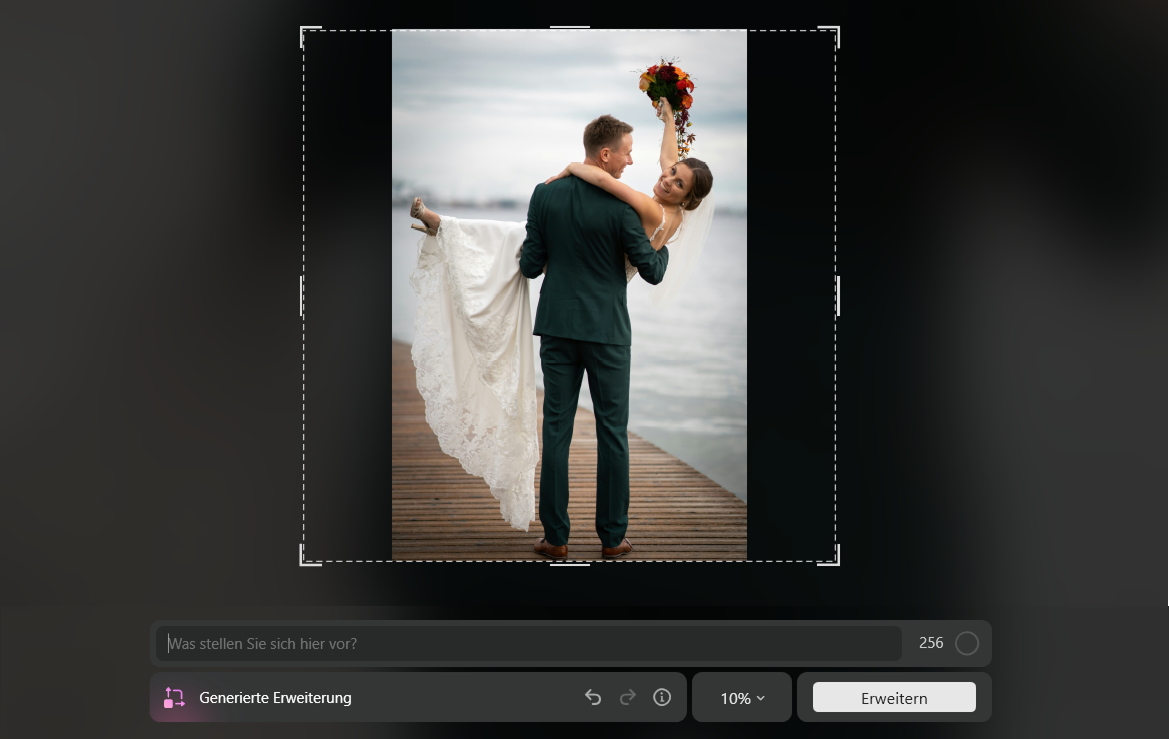Click the 256 character counter
Viewport: 1169px width, 739px height.
coord(931,643)
